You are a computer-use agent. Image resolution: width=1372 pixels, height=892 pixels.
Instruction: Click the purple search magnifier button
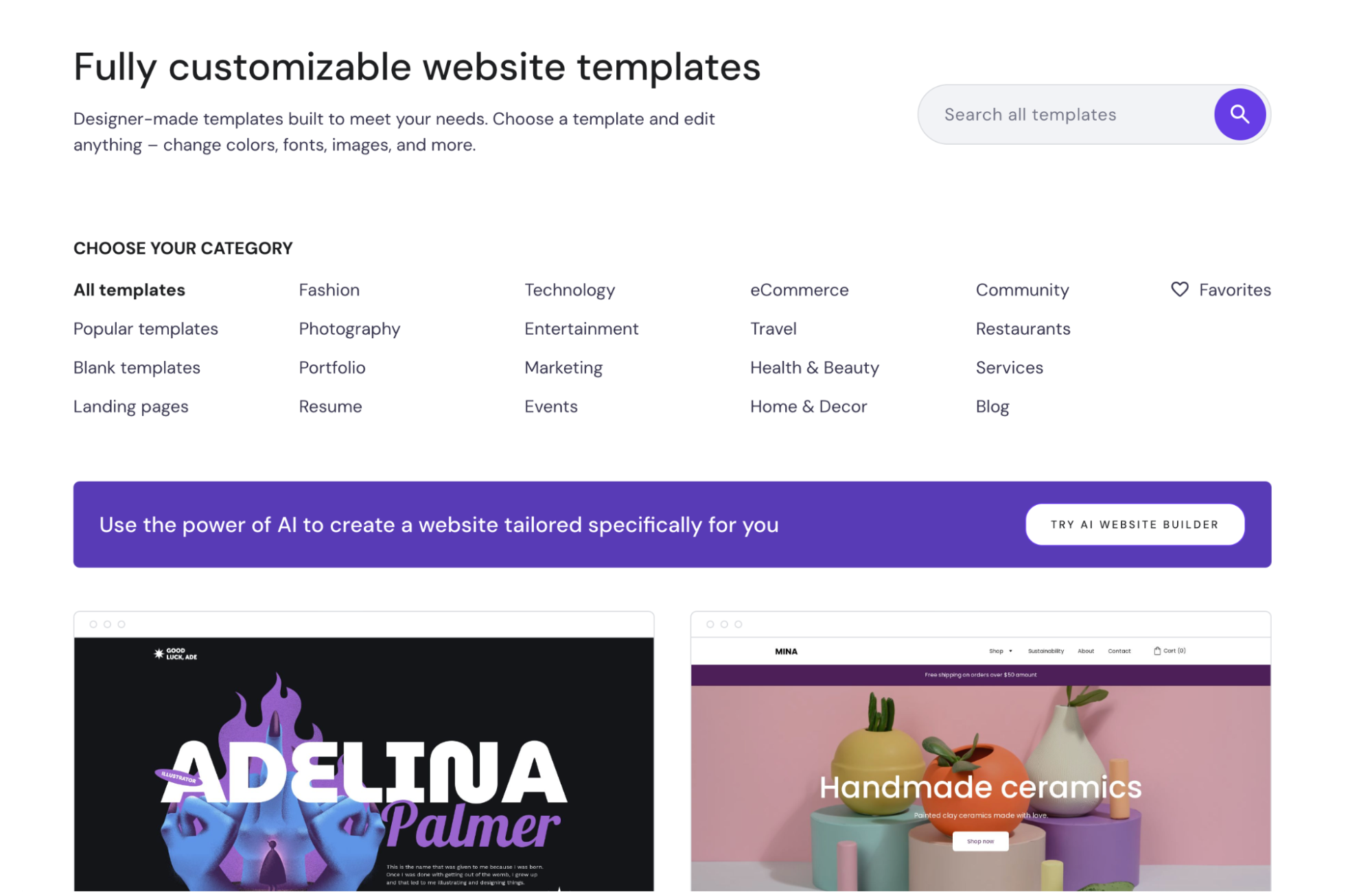point(1239,115)
